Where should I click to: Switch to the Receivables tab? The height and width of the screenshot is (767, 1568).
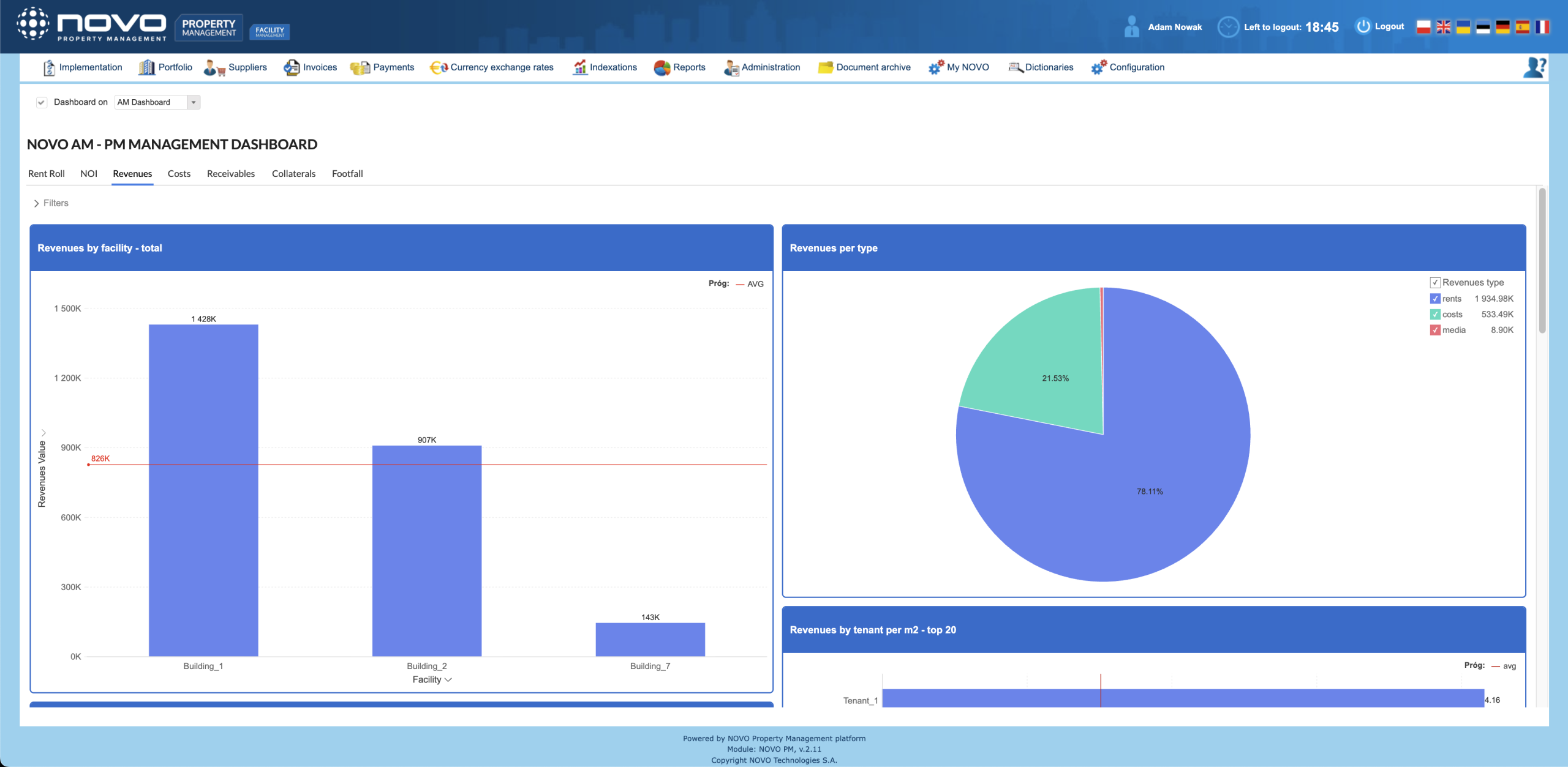pyautogui.click(x=230, y=174)
